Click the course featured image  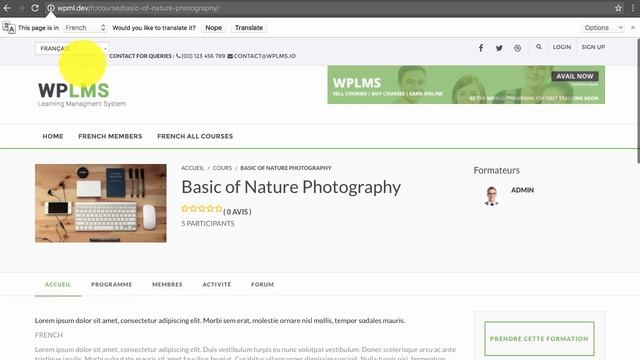click(x=101, y=203)
